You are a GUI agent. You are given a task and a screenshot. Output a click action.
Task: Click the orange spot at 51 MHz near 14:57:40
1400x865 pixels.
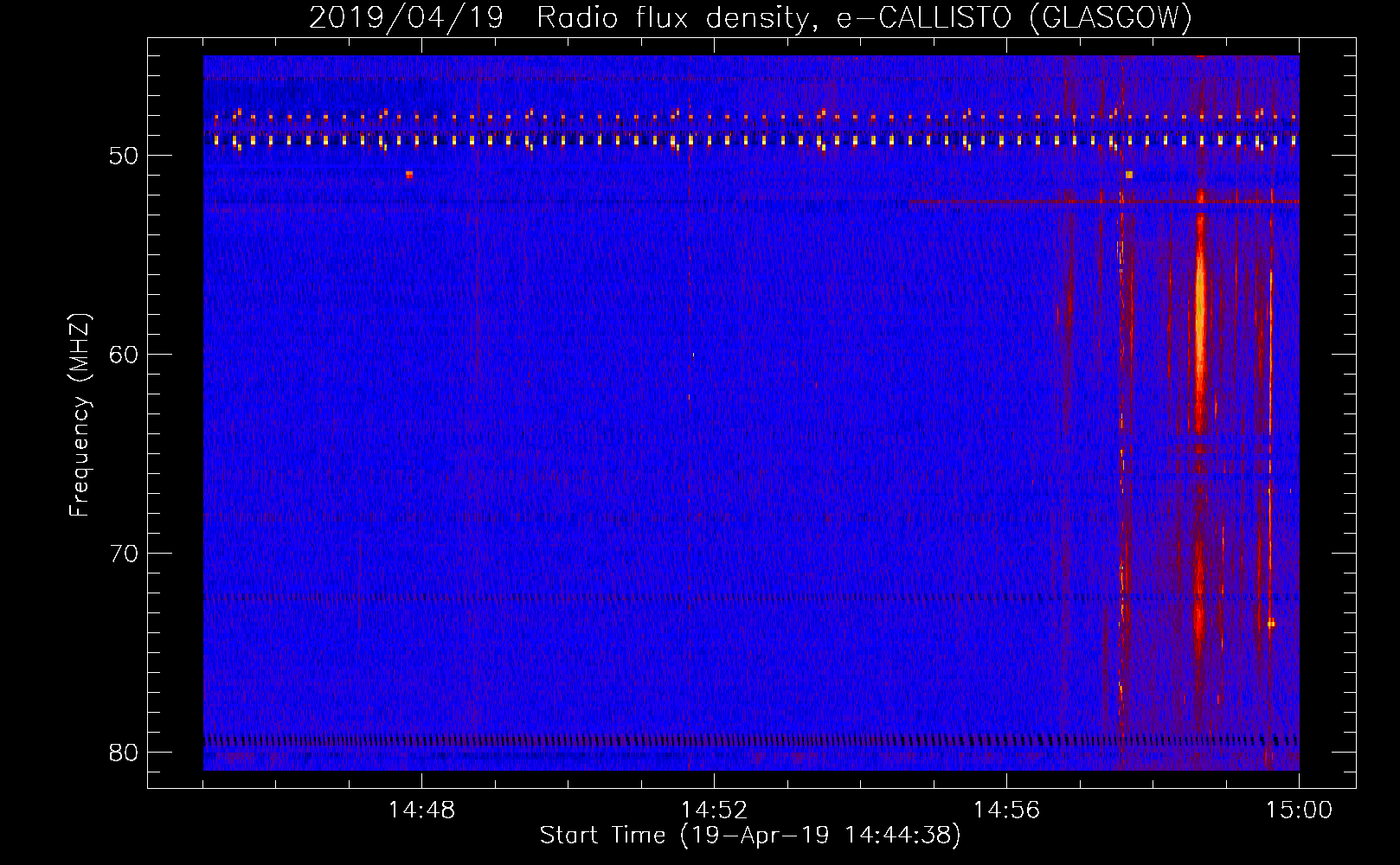tap(1129, 174)
